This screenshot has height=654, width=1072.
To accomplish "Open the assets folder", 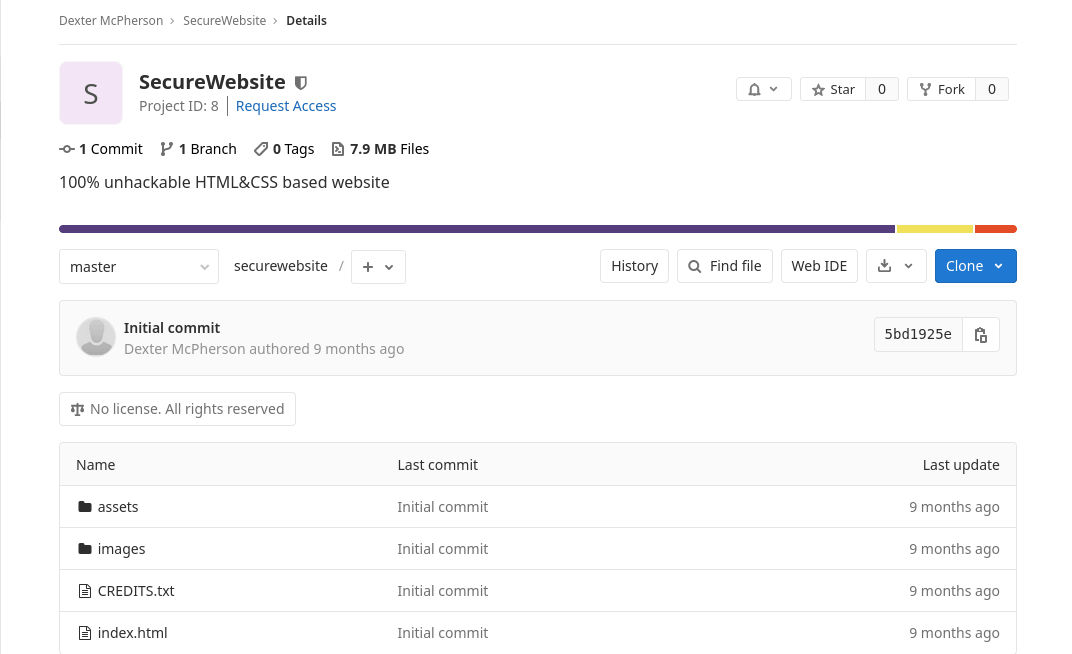I will (x=118, y=507).
